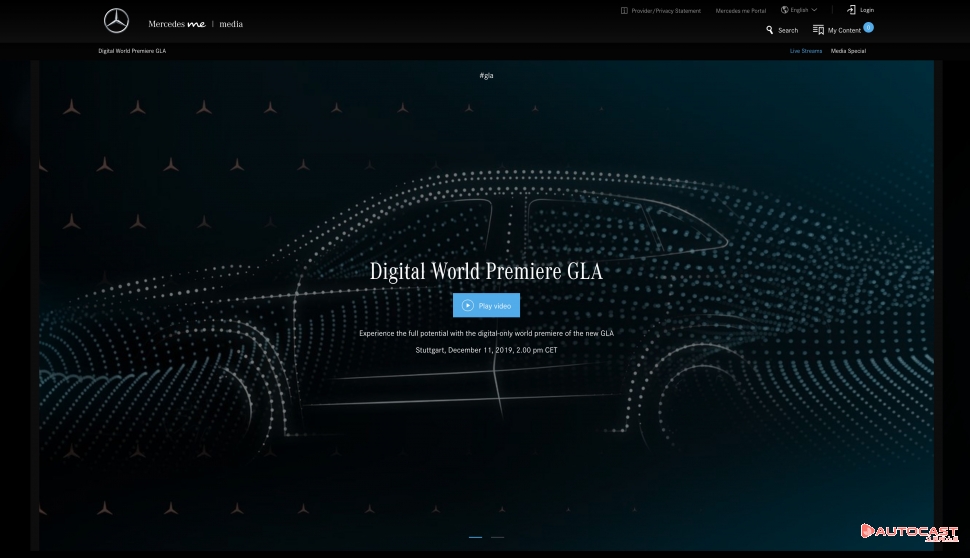Viewport: 970px width, 558px height.
Task: Click the globe language icon
Action: 784,10
